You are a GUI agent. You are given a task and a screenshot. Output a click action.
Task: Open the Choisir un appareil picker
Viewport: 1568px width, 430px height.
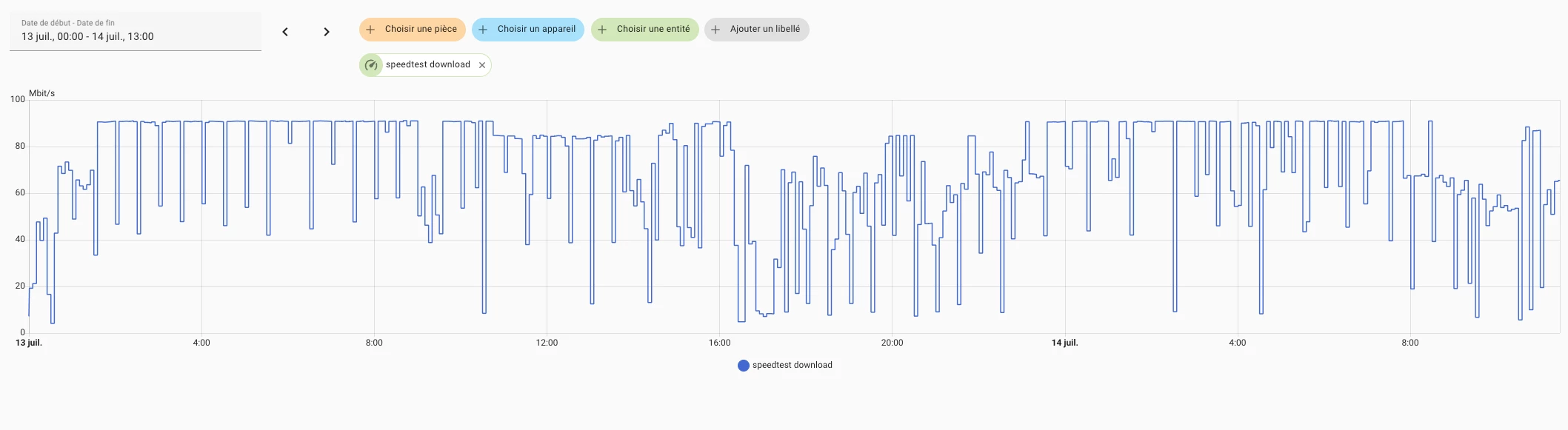pyautogui.click(x=536, y=30)
